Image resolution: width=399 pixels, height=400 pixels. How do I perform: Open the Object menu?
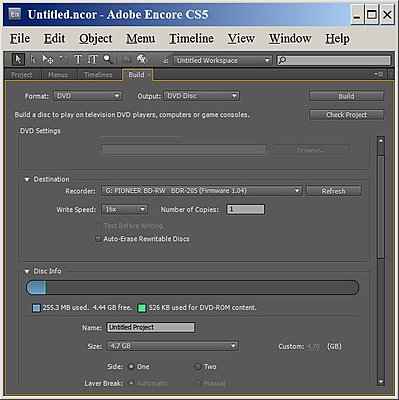coord(96,39)
